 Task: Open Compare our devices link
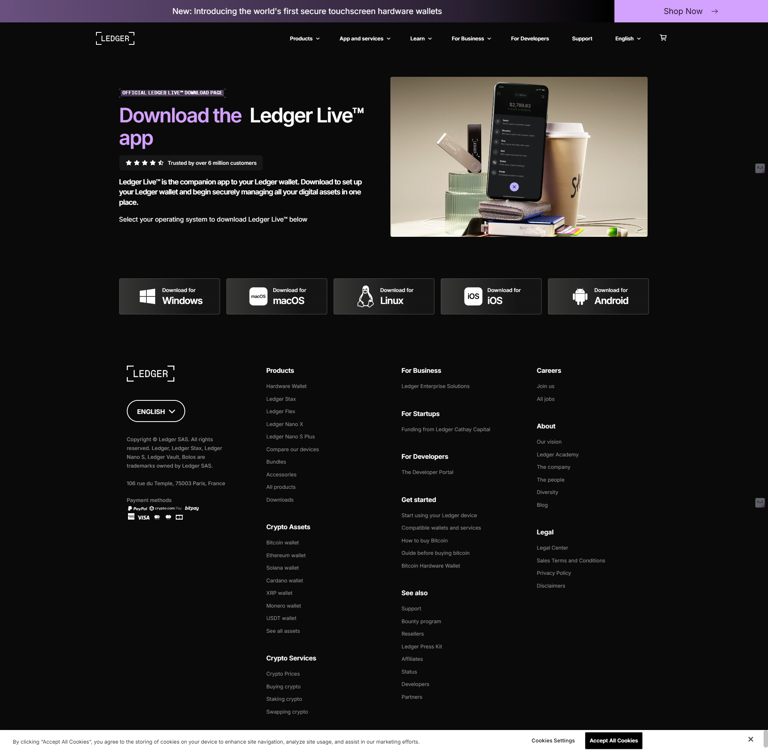click(x=292, y=449)
